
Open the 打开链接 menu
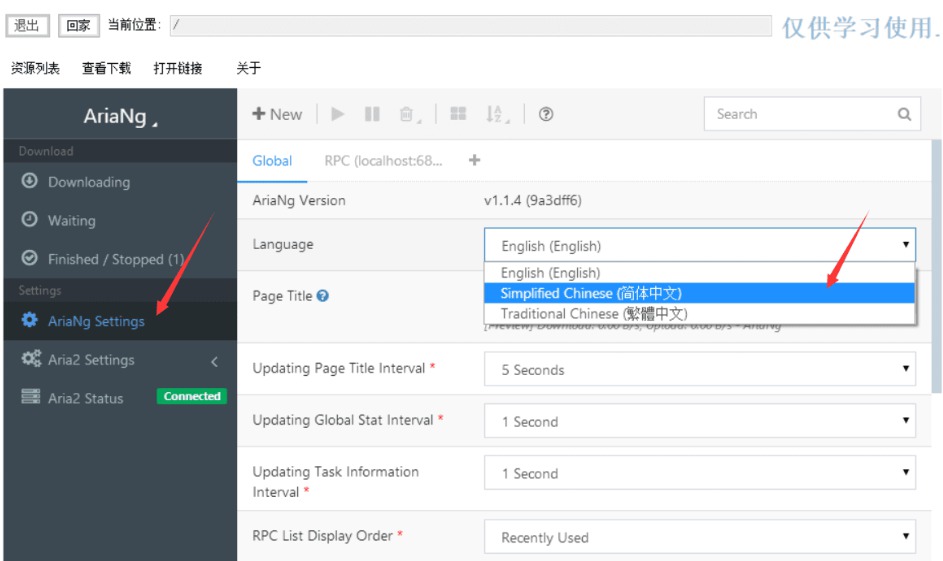click(x=178, y=68)
